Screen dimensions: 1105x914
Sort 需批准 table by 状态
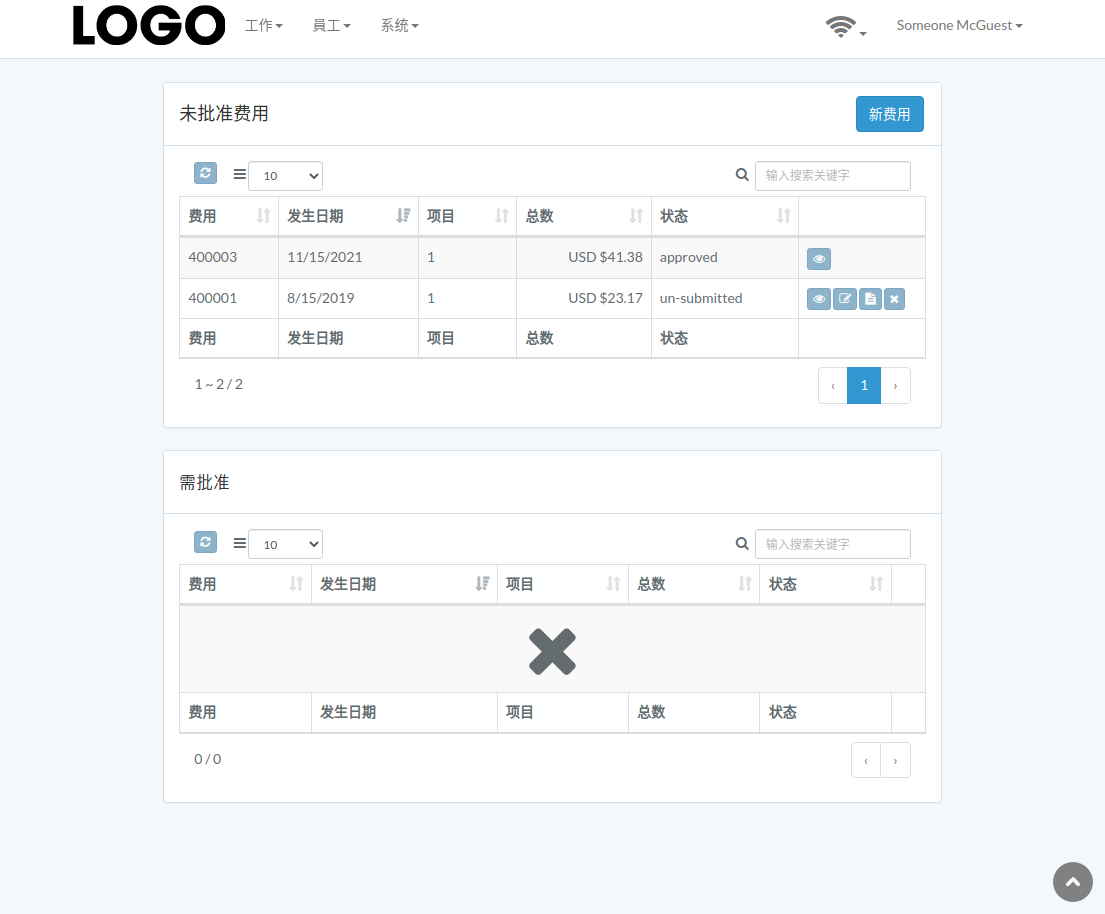click(825, 584)
